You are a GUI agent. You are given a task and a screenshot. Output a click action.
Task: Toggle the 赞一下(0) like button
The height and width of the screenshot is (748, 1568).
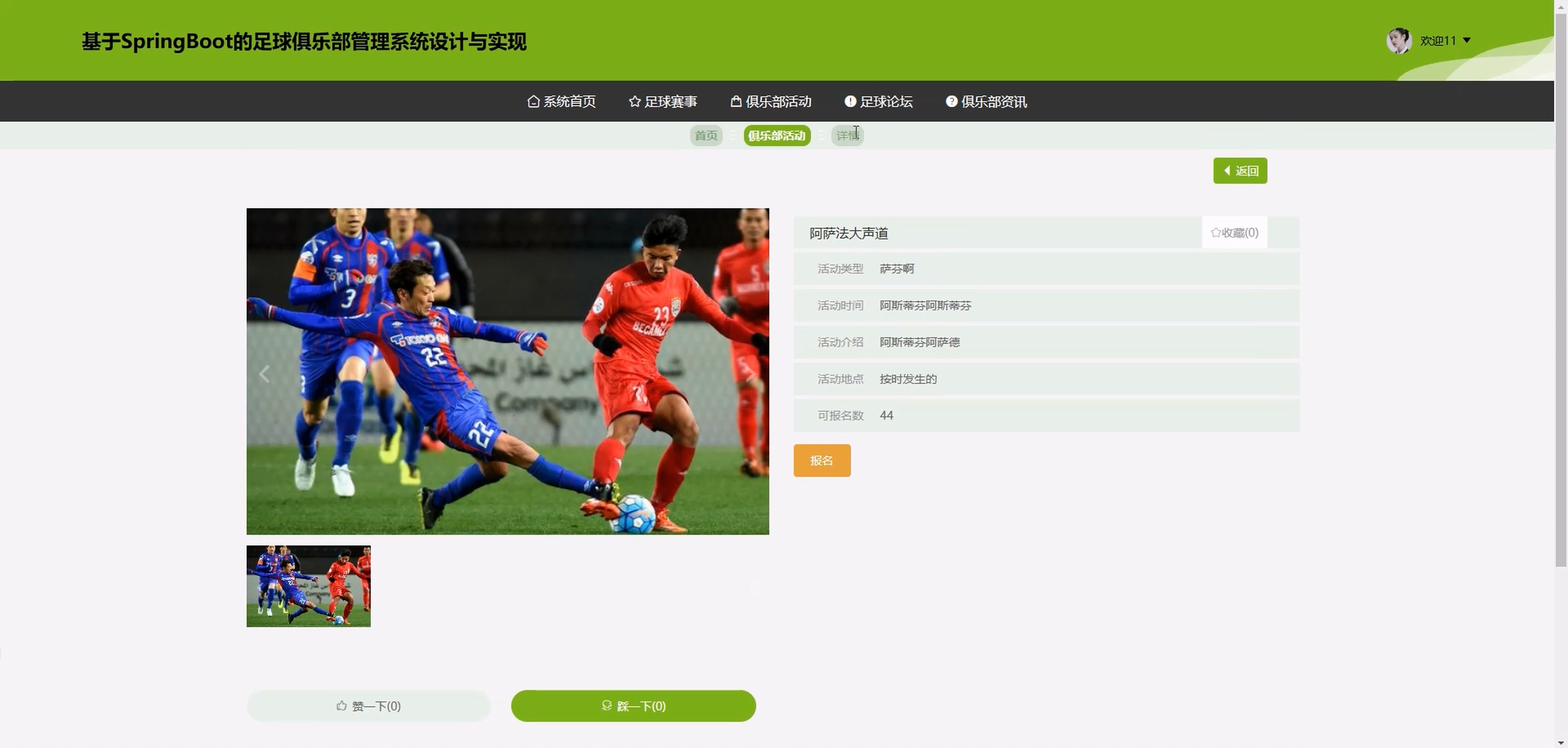(368, 706)
